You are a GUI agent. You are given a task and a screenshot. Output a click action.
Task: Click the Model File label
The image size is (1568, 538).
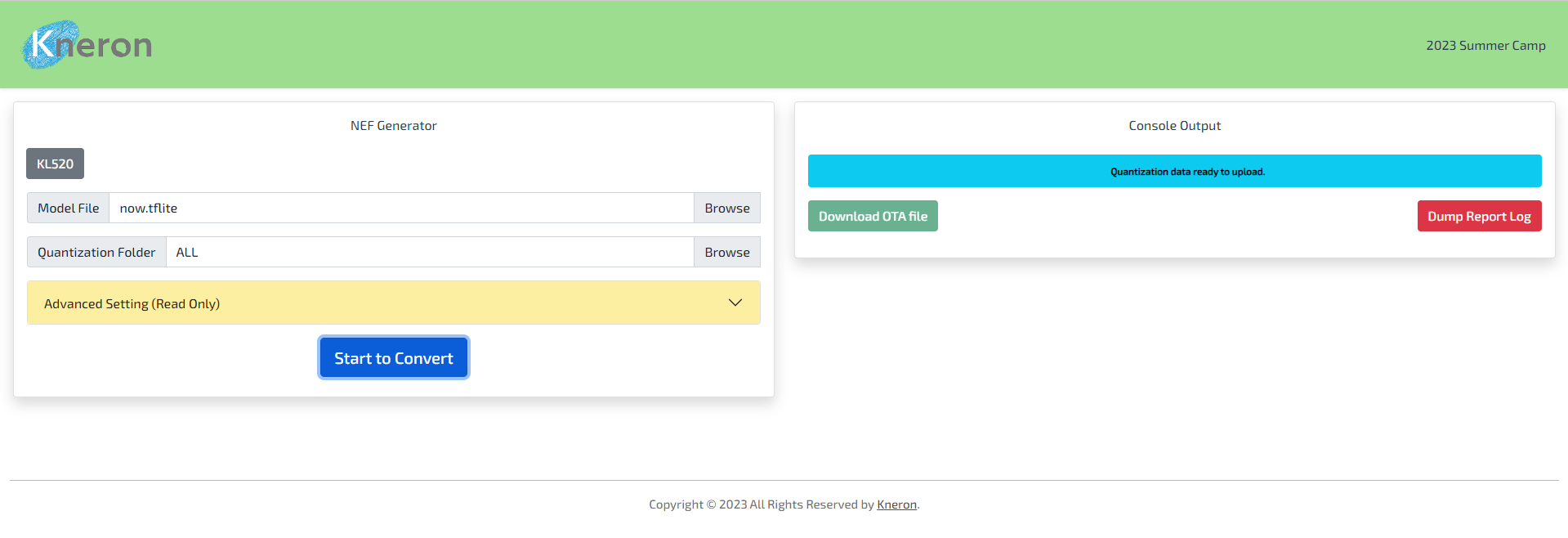(69, 208)
